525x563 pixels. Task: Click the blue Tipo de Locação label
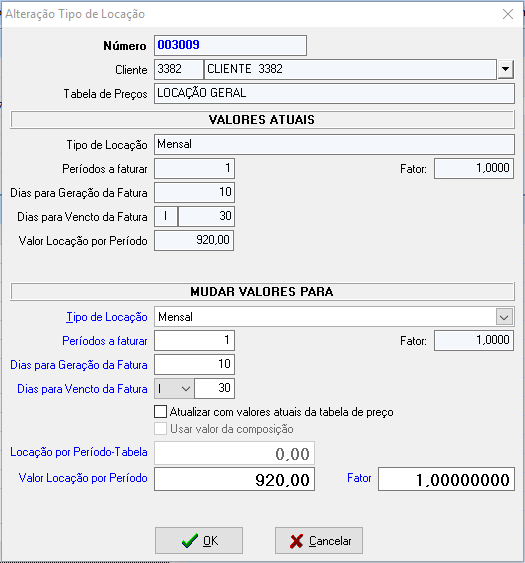[107, 317]
